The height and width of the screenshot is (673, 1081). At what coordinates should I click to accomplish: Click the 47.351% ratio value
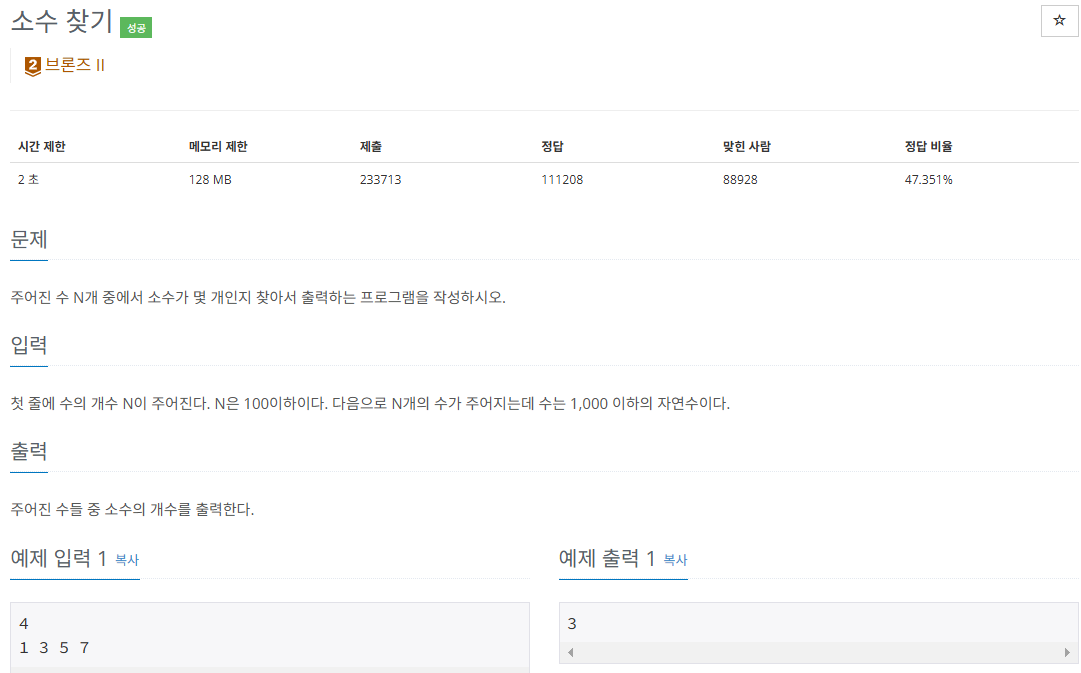(x=929, y=179)
